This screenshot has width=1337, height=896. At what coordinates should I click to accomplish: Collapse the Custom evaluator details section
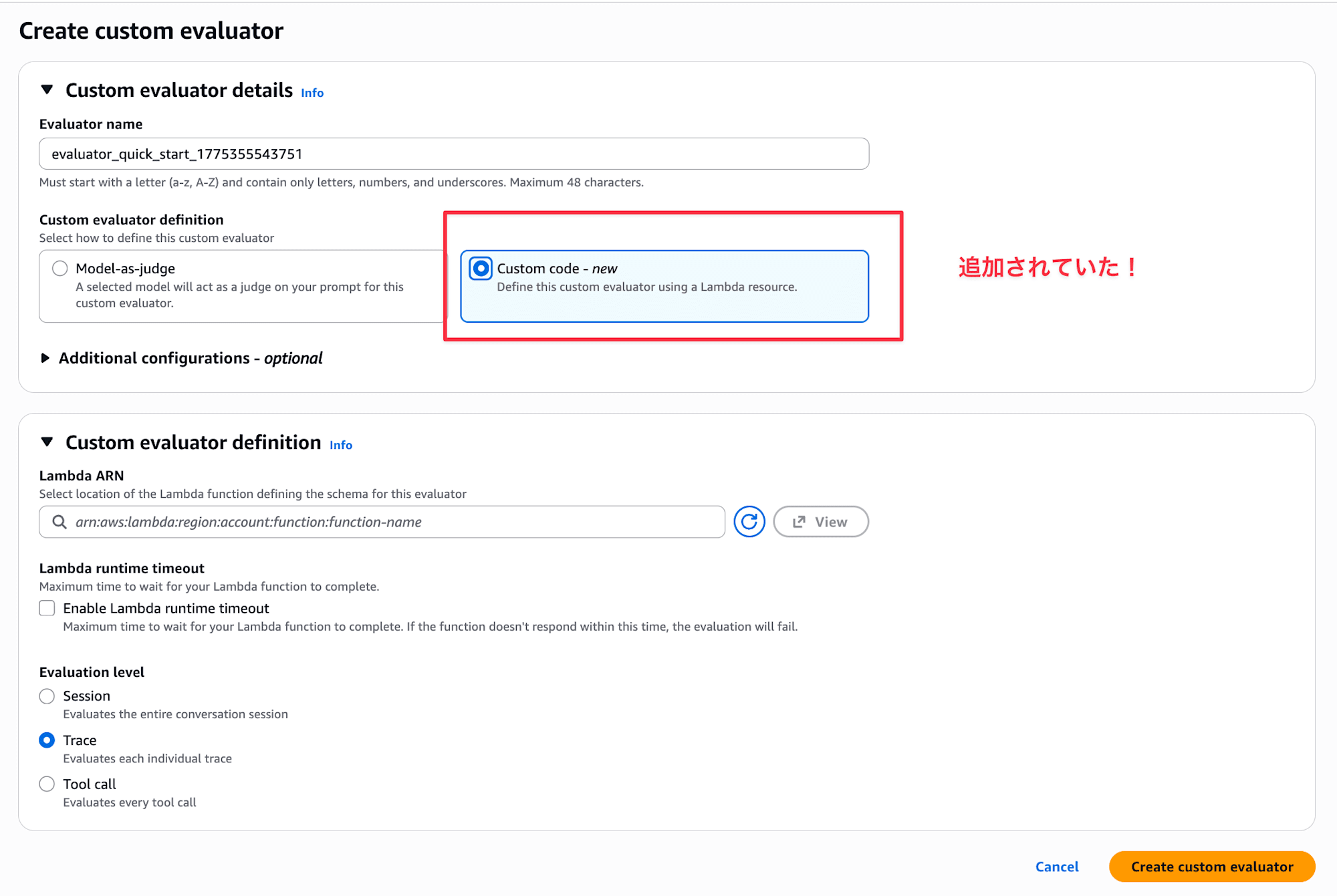(47, 90)
